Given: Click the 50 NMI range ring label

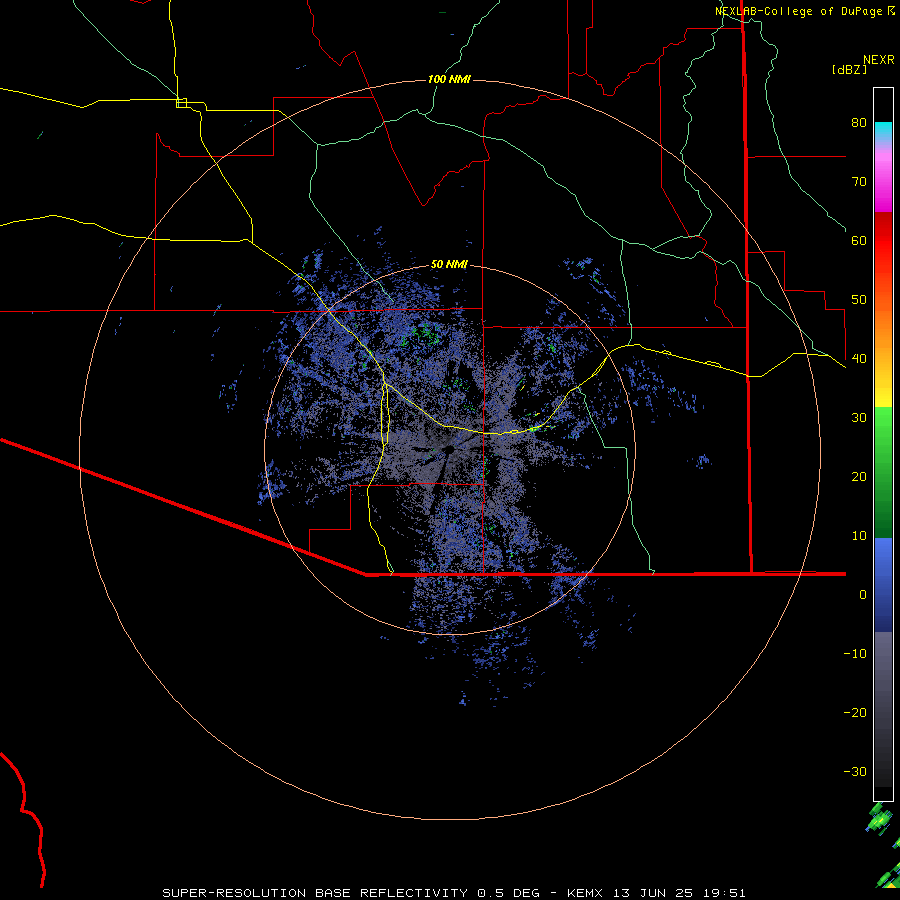Looking at the screenshot, I should (449, 264).
